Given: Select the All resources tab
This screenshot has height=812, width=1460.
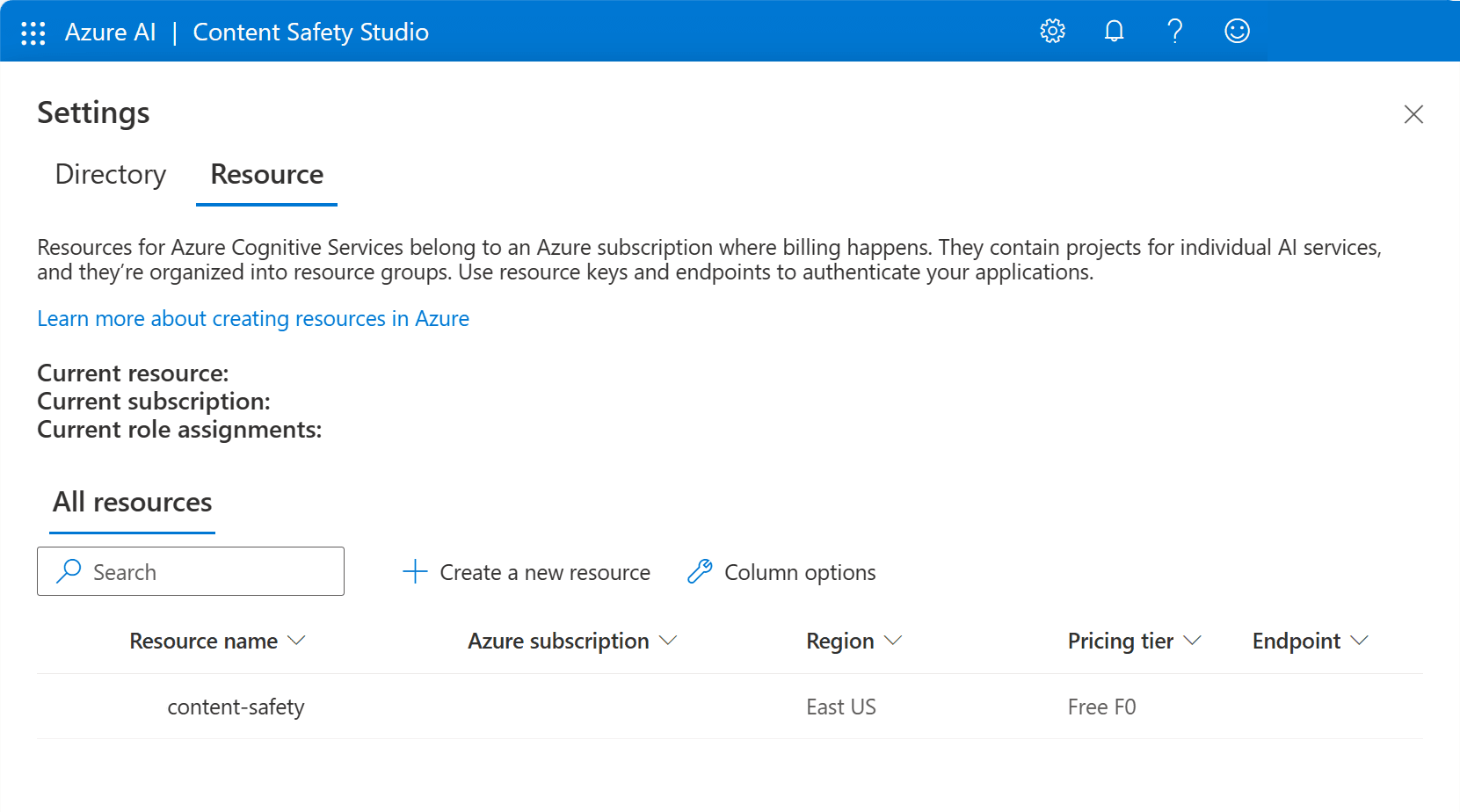Looking at the screenshot, I should click(x=132, y=503).
